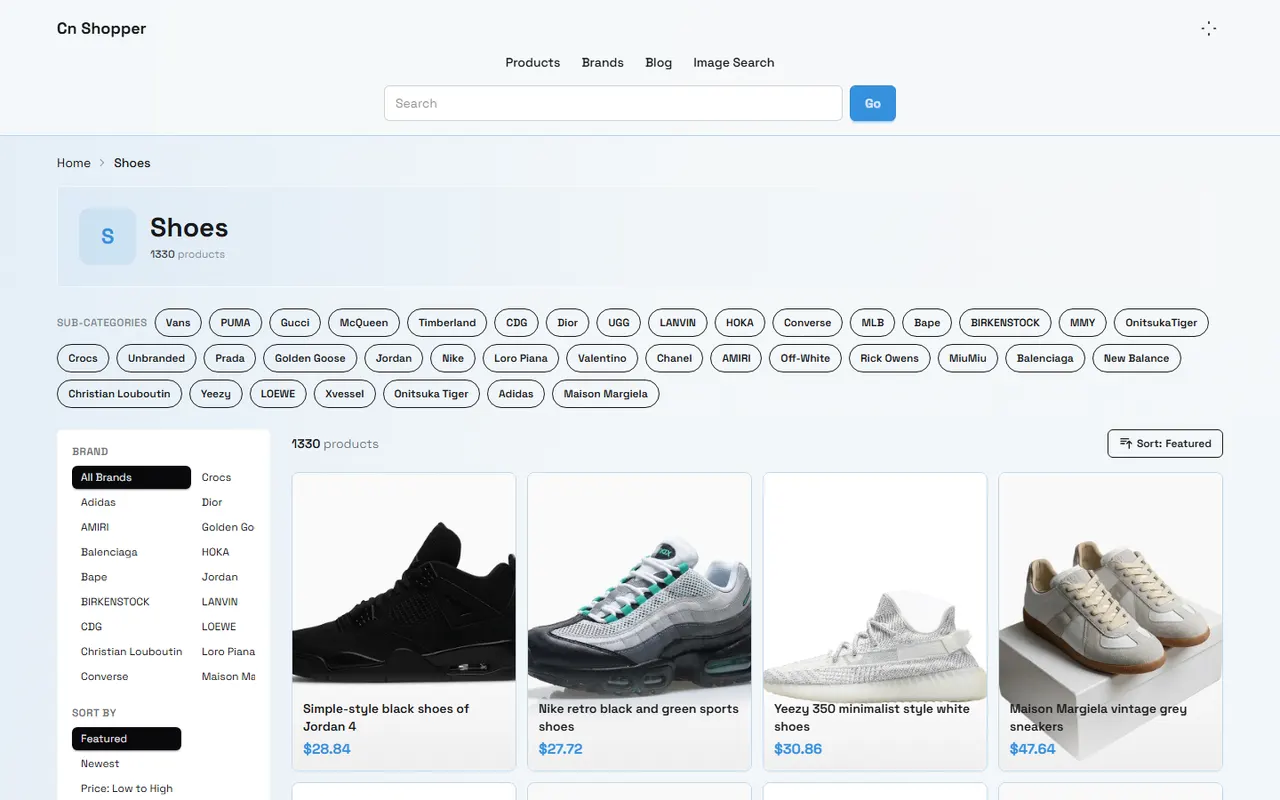Open Image Search
Screen dimensions: 1280x800
[x=734, y=62]
